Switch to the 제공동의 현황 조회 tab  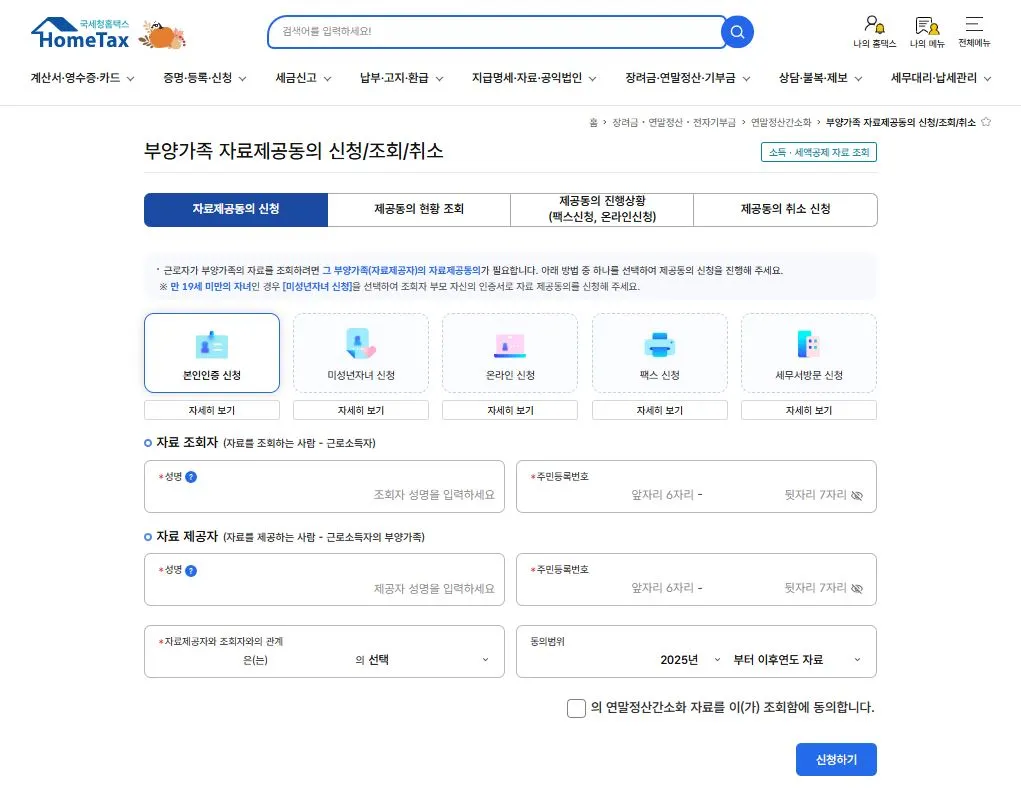(x=416, y=209)
